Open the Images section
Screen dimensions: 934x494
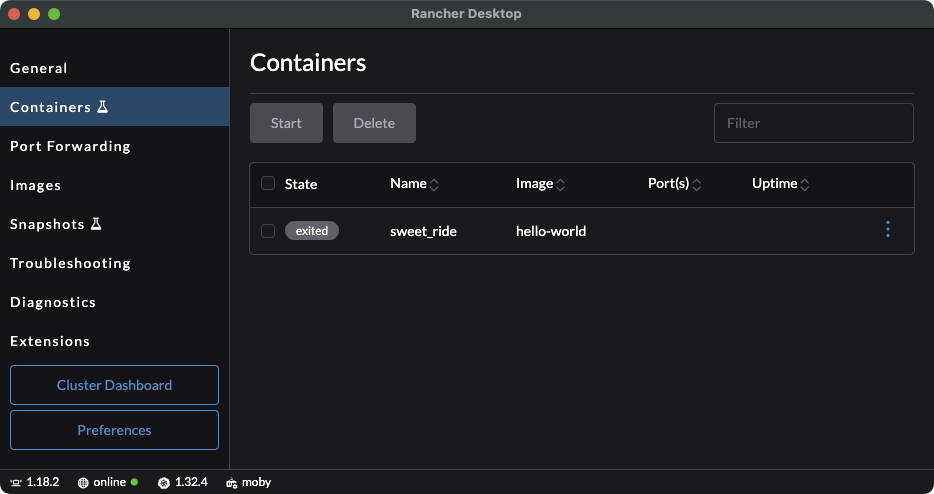pyautogui.click(x=114, y=185)
